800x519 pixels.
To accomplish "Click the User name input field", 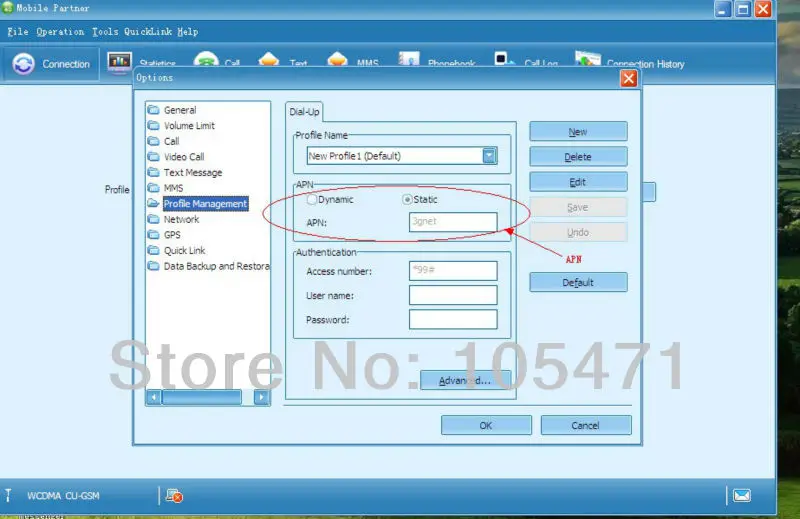I will [x=453, y=295].
